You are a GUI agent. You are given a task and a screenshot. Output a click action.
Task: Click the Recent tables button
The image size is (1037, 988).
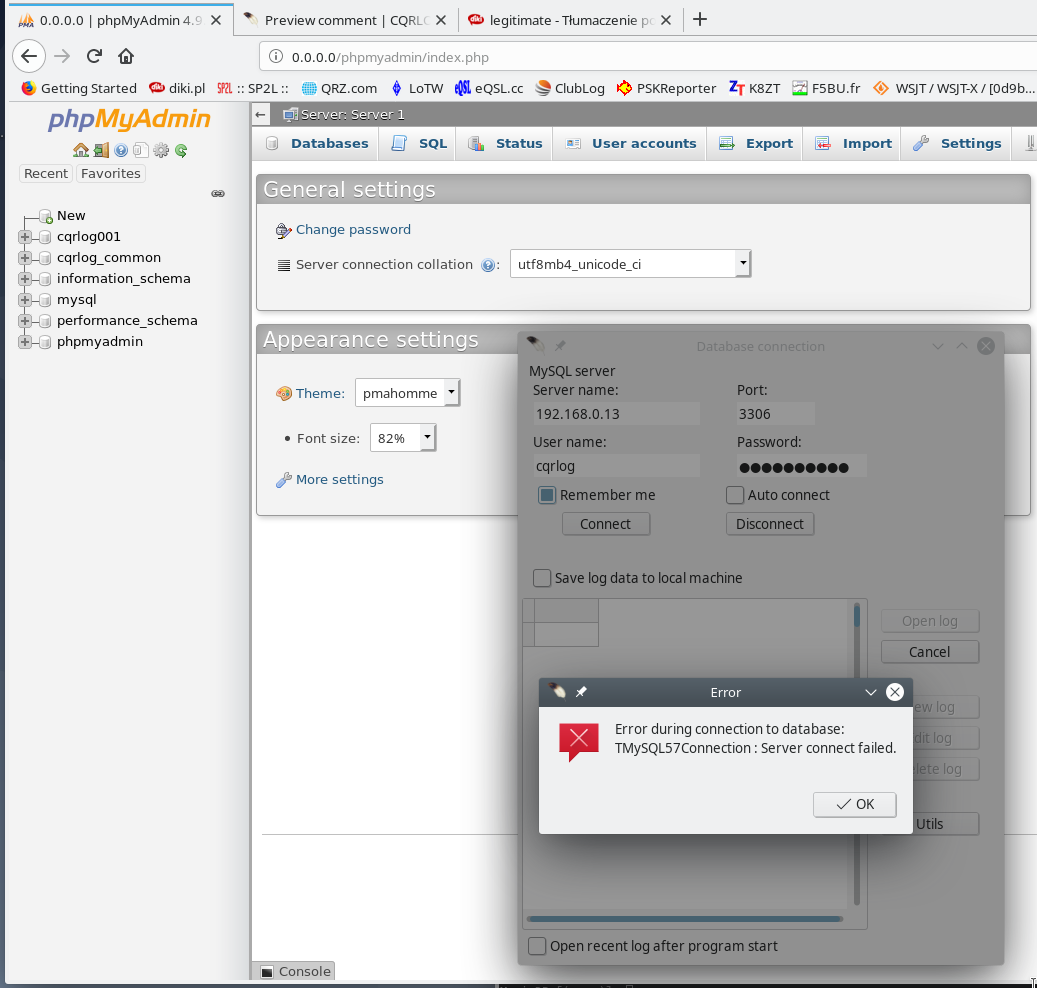[46, 173]
